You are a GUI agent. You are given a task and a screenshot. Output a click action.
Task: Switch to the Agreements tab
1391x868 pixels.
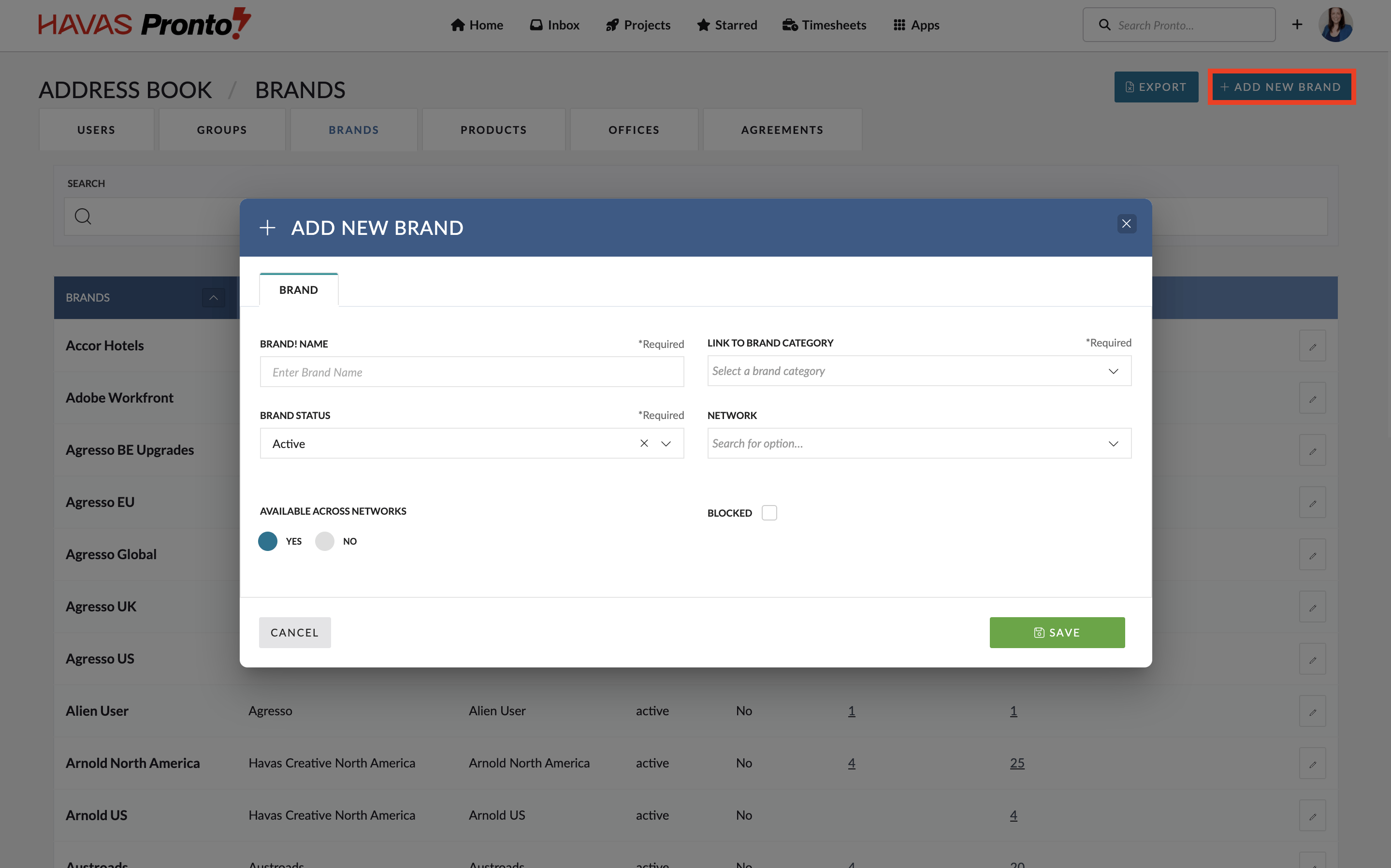pyautogui.click(x=782, y=130)
